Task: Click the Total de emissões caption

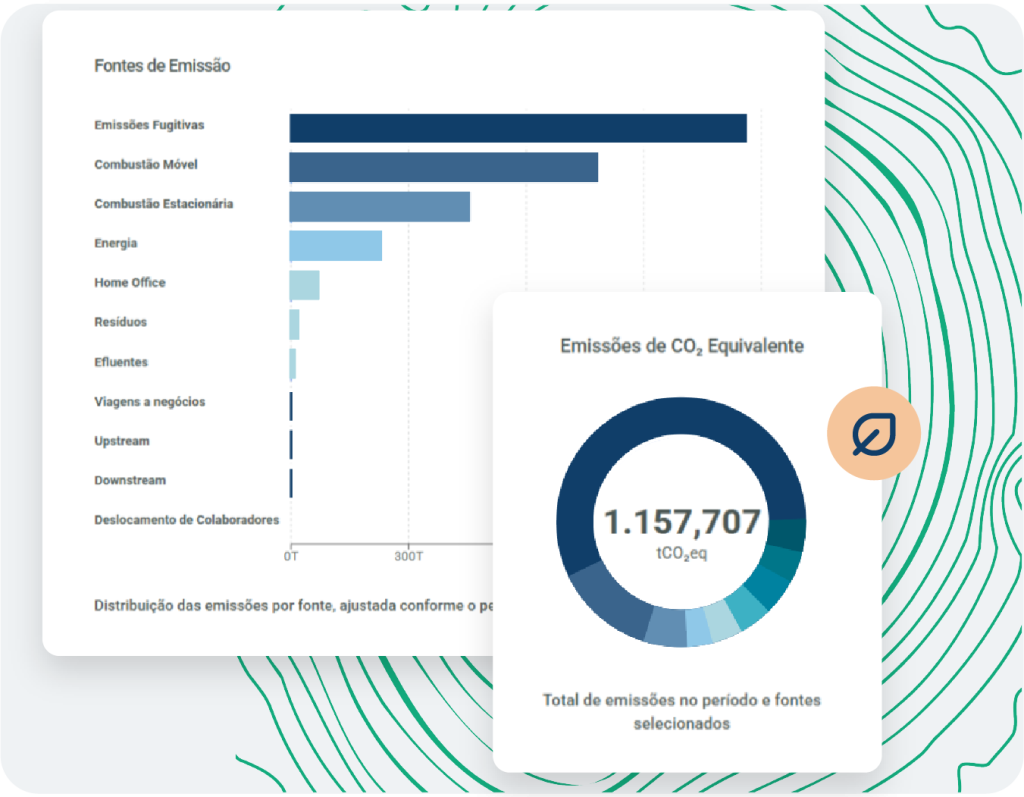Action: (682, 711)
